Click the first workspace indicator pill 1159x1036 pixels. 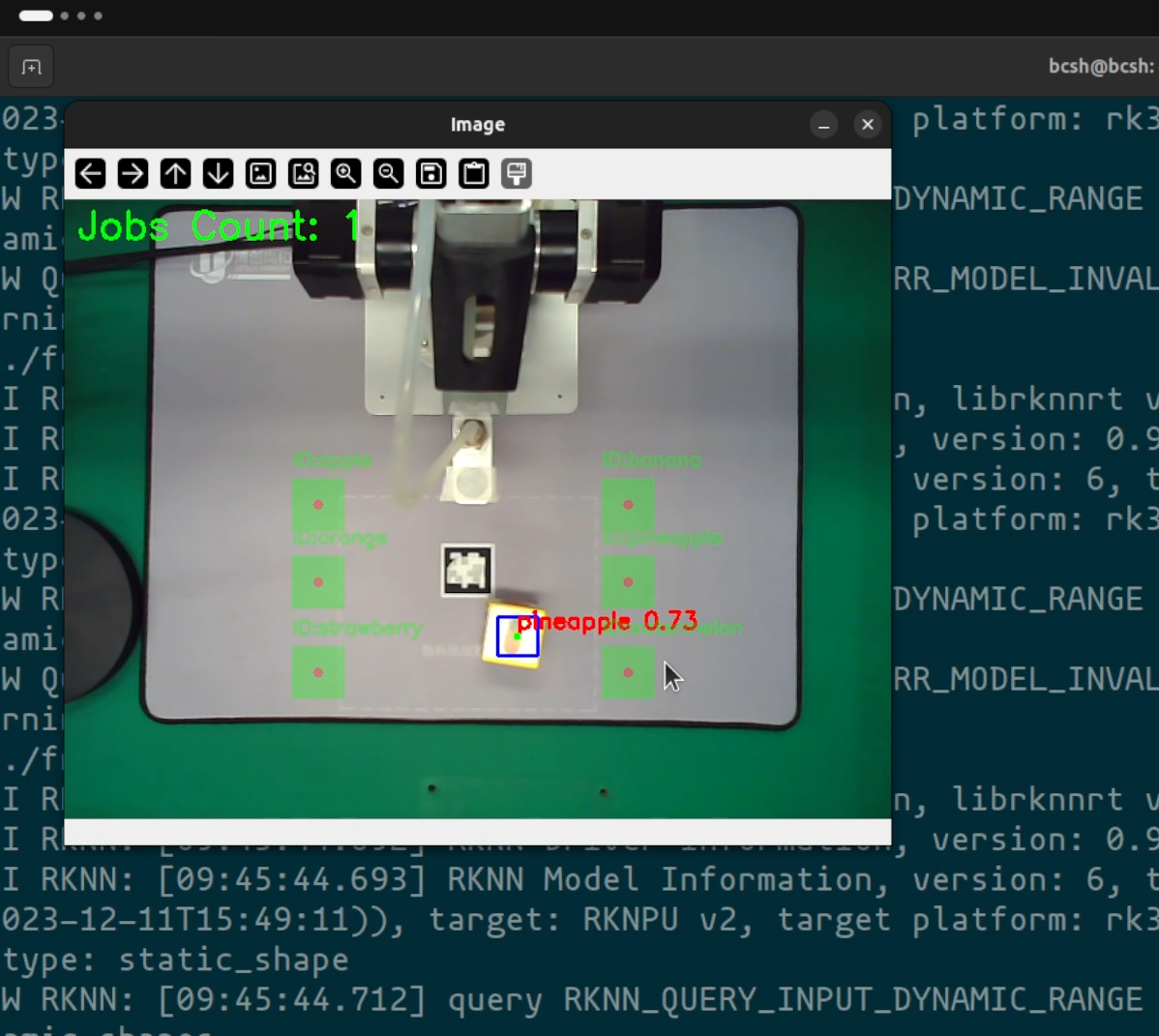click(x=36, y=15)
